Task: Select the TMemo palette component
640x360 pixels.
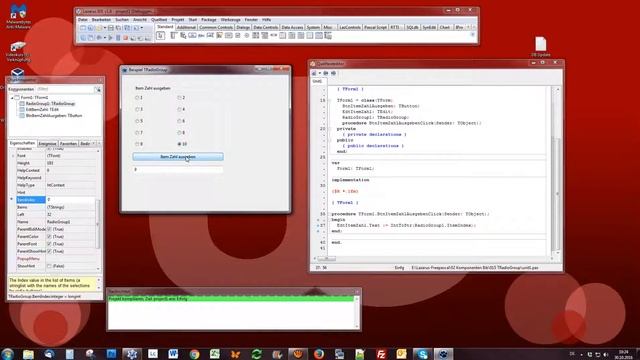Action: click(x=219, y=36)
